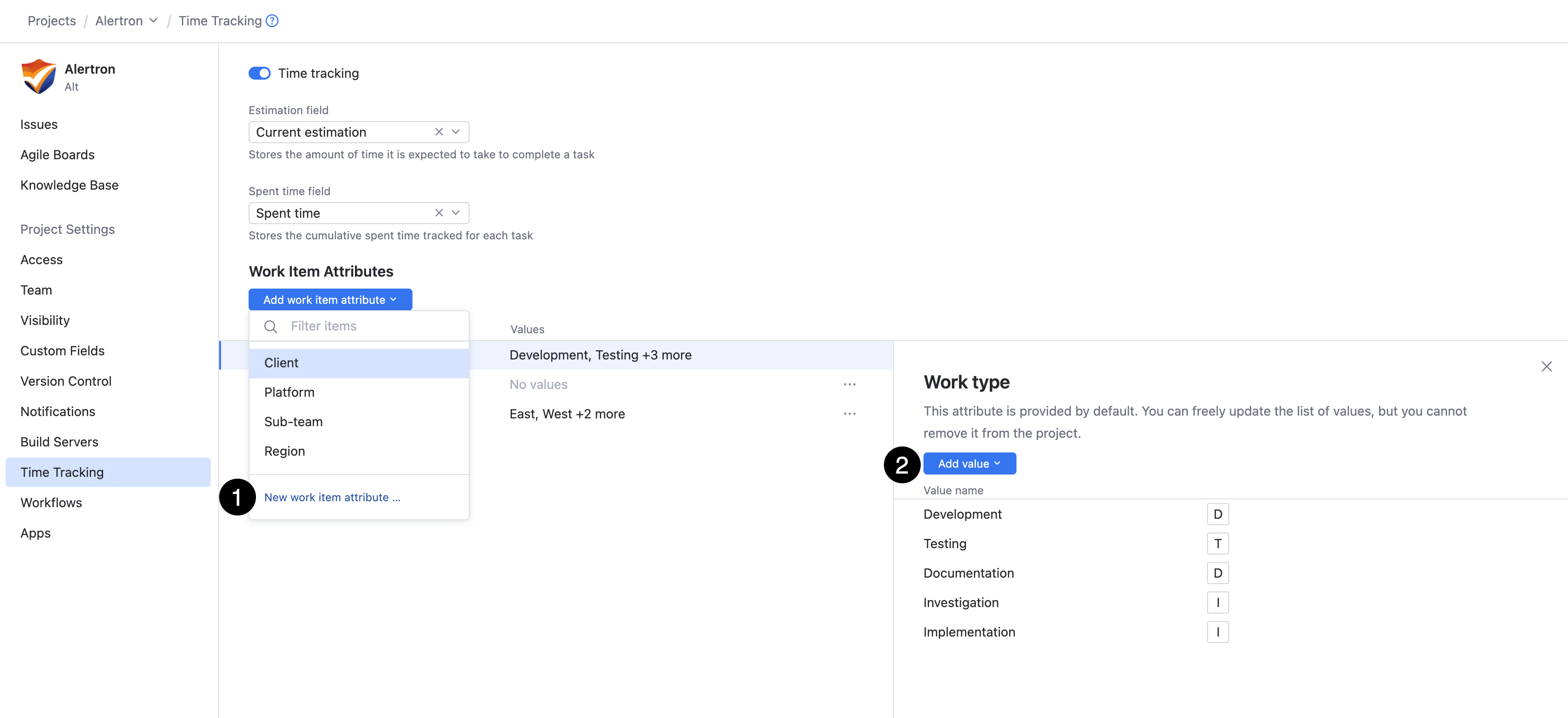Navigate to Projects via breadcrumb
This screenshot has height=718, width=1568.
(x=51, y=20)
